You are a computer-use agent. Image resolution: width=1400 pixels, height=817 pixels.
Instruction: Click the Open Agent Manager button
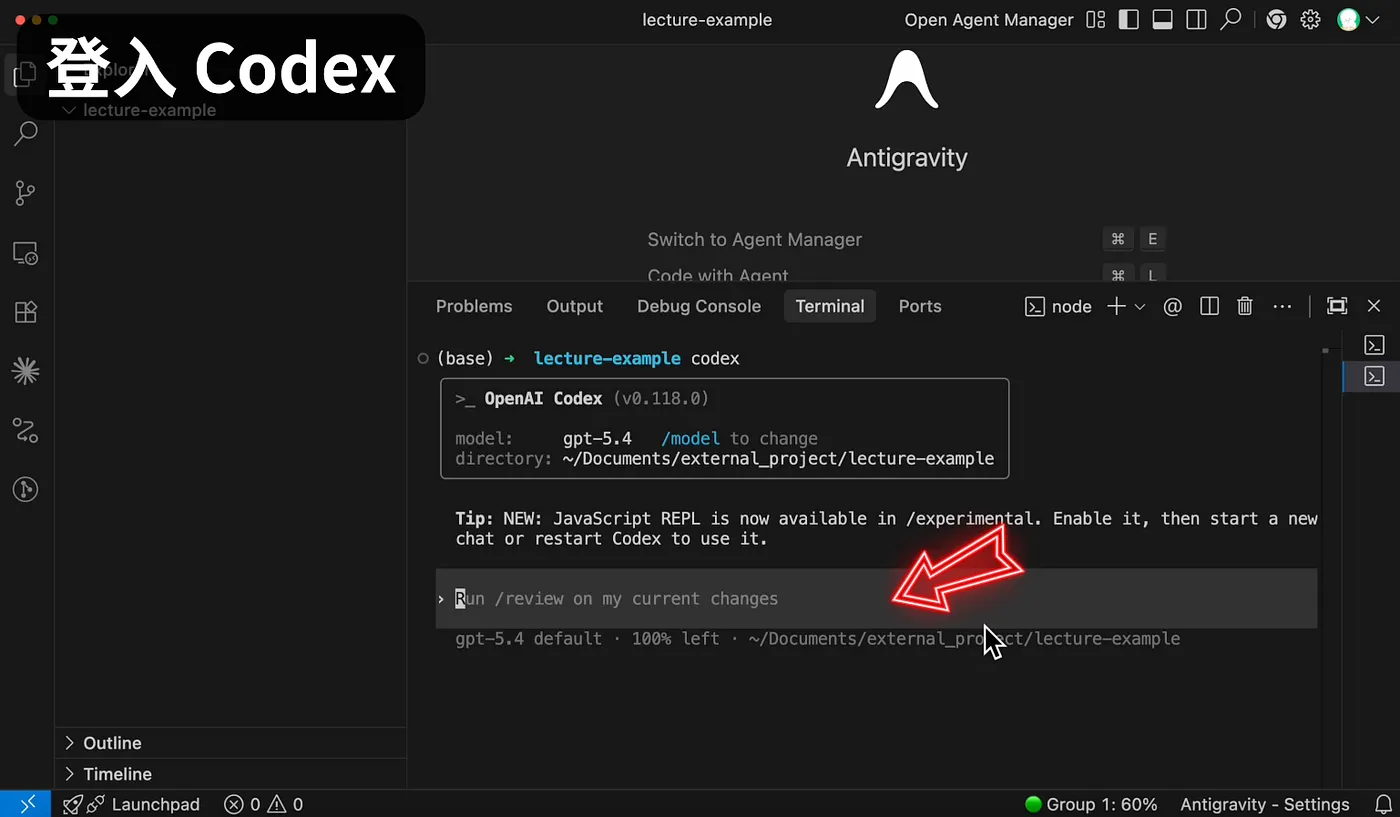tap(989, 20)
